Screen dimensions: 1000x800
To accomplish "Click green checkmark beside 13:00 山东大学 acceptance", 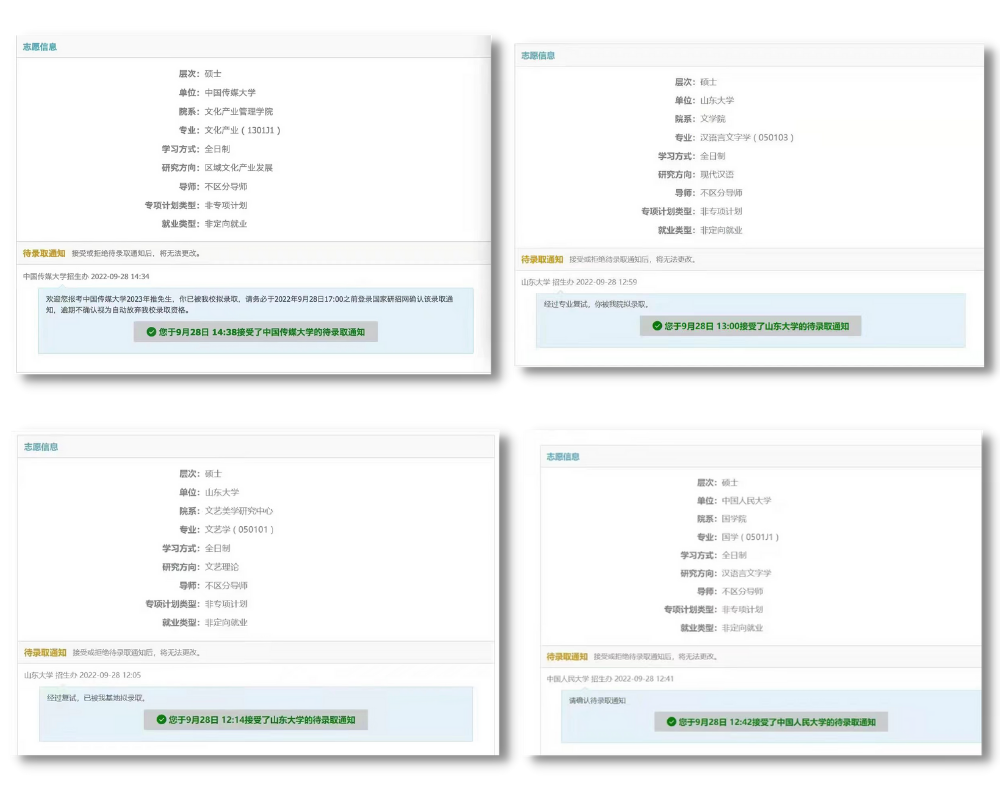I will 657,326.
